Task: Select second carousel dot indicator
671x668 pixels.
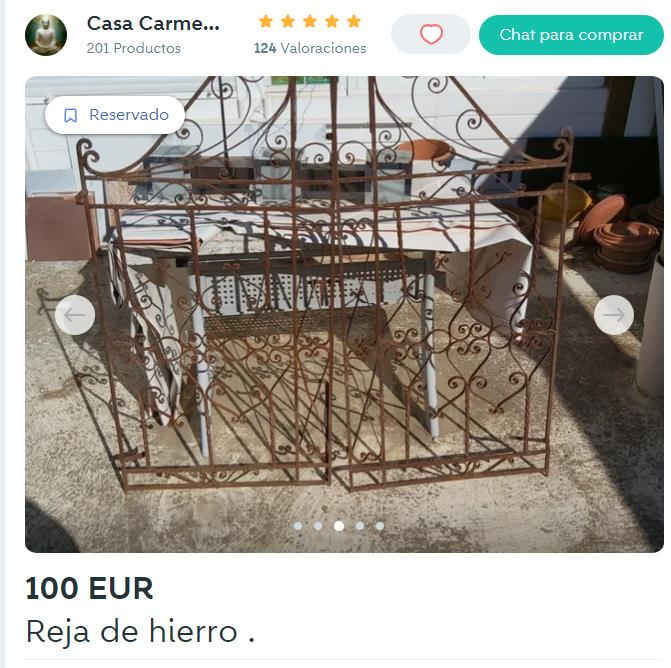Action: point(318,526)
